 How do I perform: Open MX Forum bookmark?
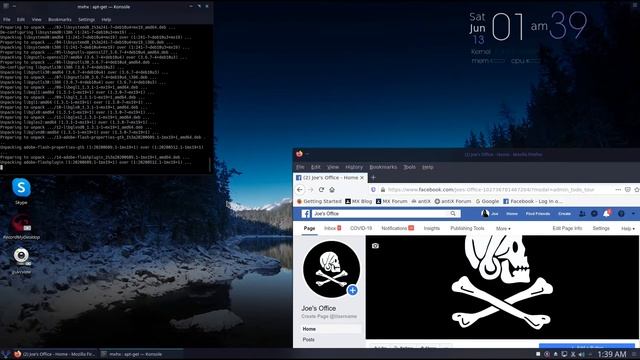[391, 201]
